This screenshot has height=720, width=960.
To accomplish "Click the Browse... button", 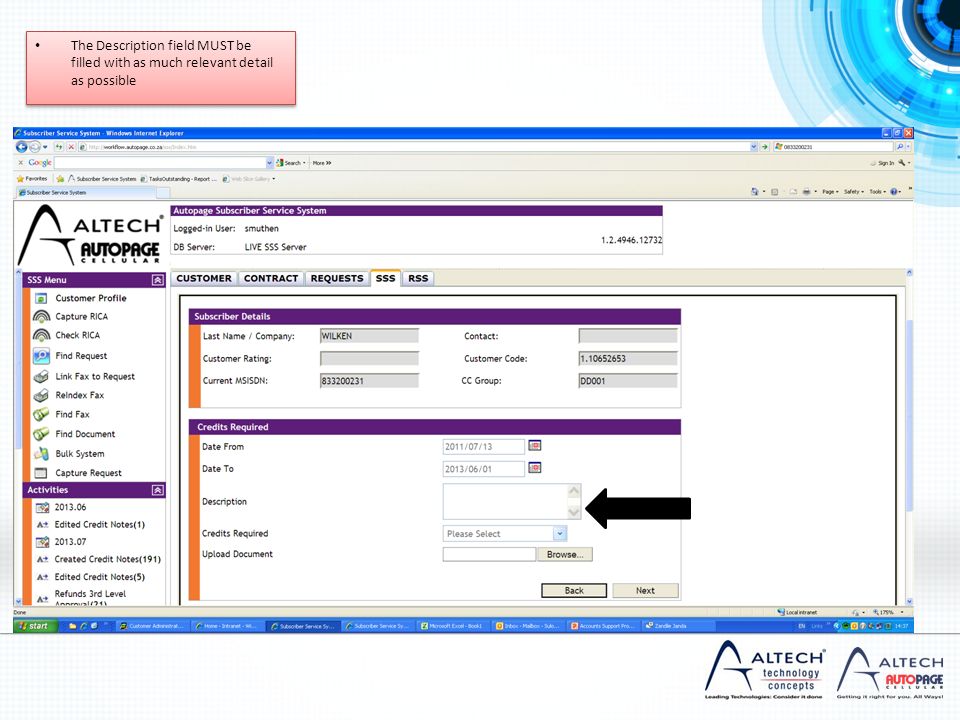I will pyautogui.click(x=565, y=554).
